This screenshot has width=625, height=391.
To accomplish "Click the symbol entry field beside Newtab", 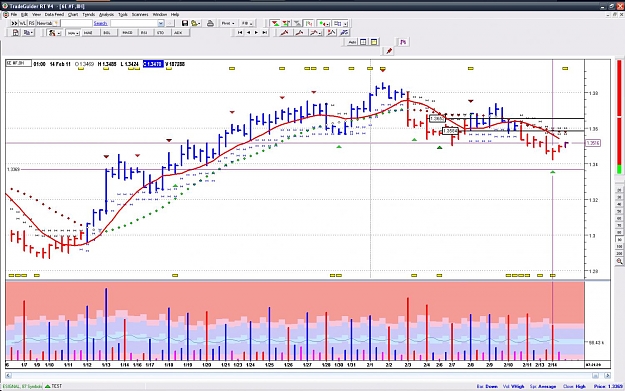I will 76,23.
